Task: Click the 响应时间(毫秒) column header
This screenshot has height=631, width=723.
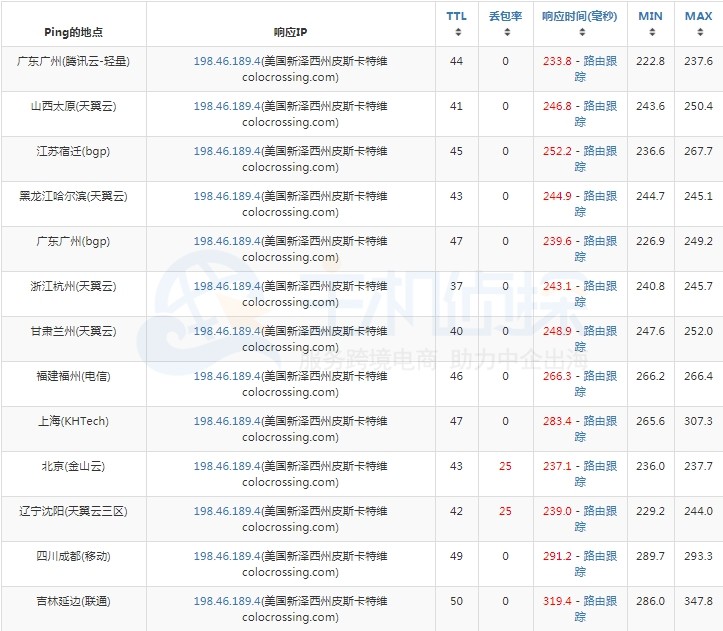Action: pos(580,16)
